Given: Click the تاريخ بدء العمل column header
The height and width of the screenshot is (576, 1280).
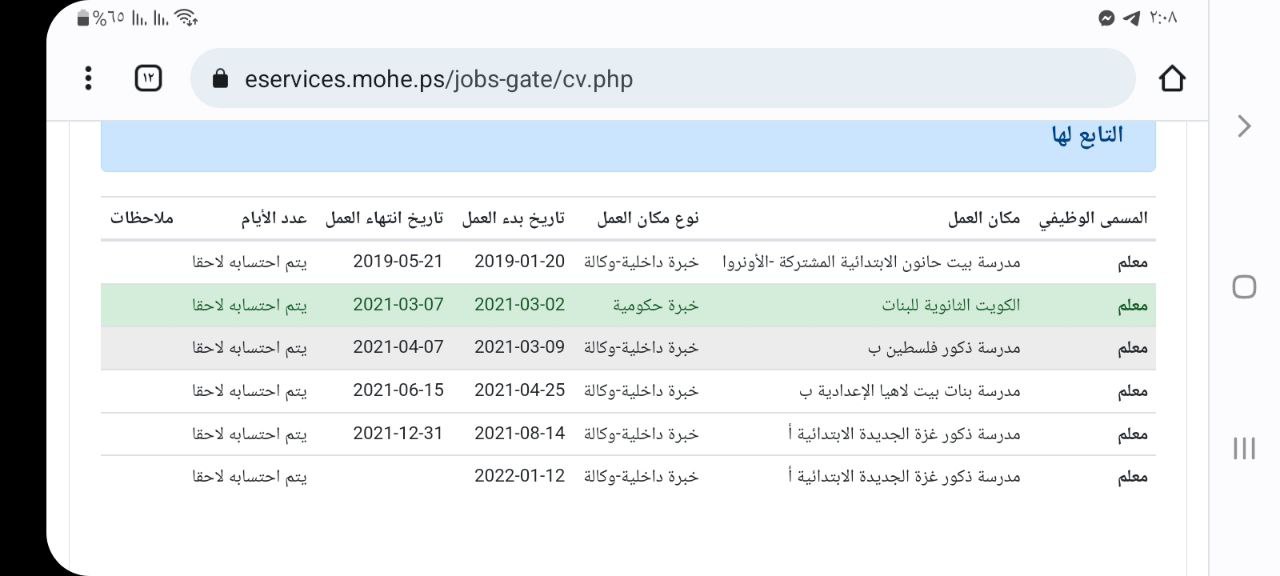Looking at the screenshot, I should (513, 218).
